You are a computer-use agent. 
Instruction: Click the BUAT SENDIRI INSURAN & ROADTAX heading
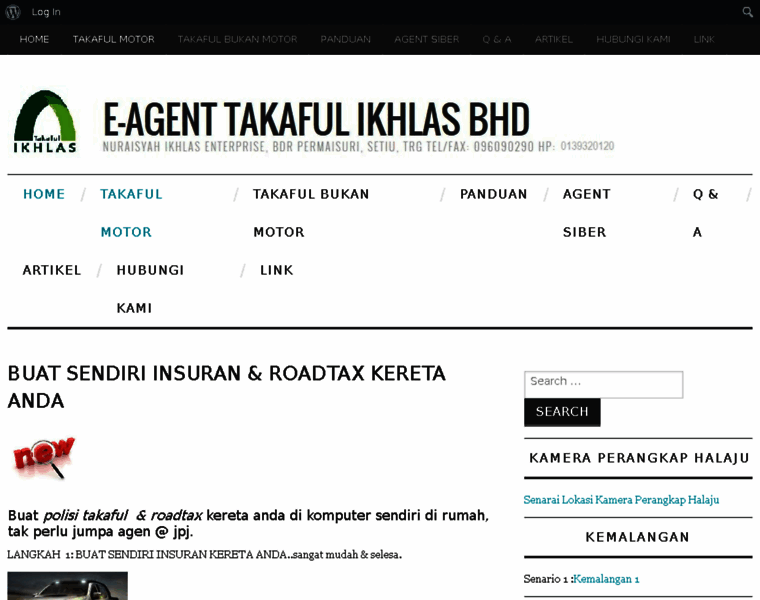click(x=227, y=387)
